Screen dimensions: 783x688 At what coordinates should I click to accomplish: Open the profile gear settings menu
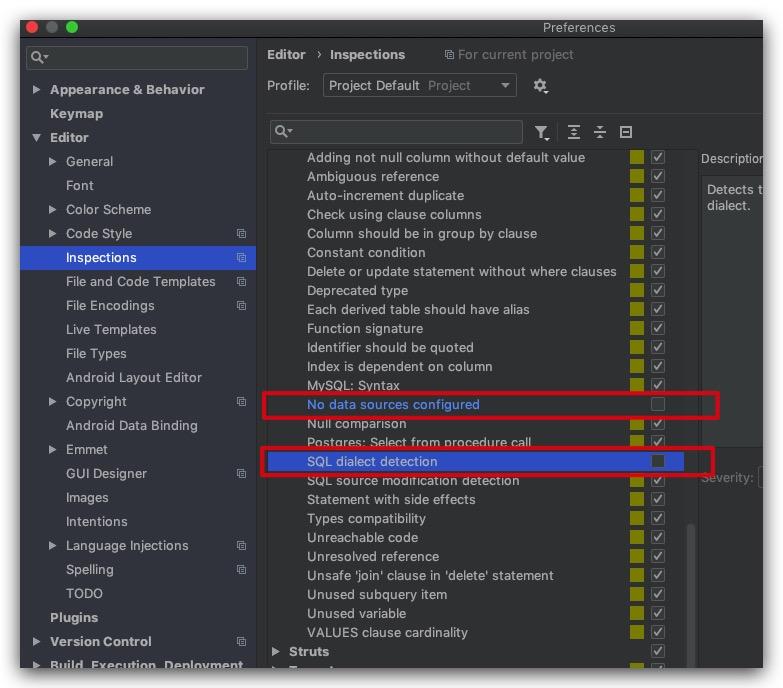[540, 86]
